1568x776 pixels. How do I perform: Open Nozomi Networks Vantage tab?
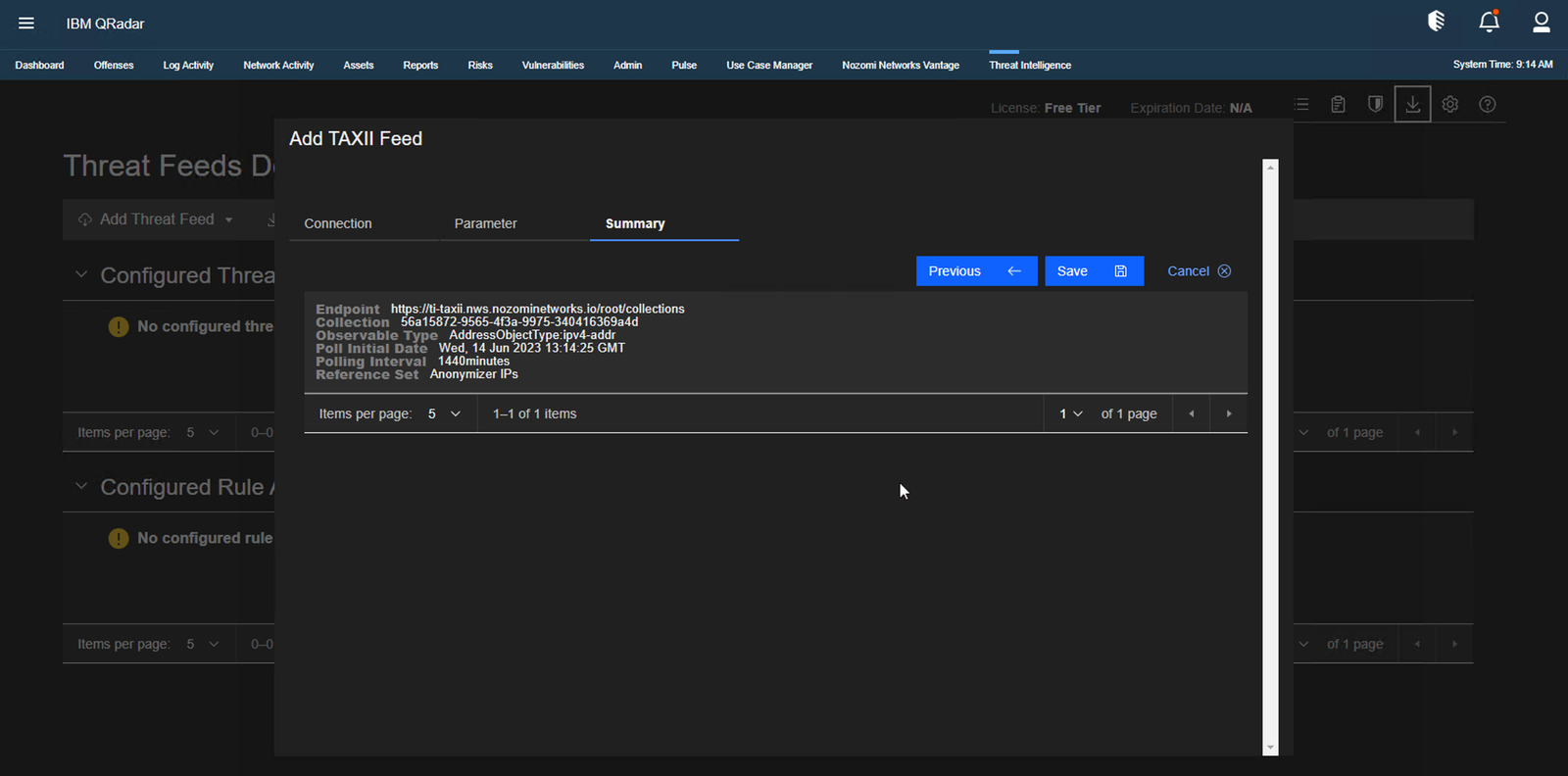901,65
